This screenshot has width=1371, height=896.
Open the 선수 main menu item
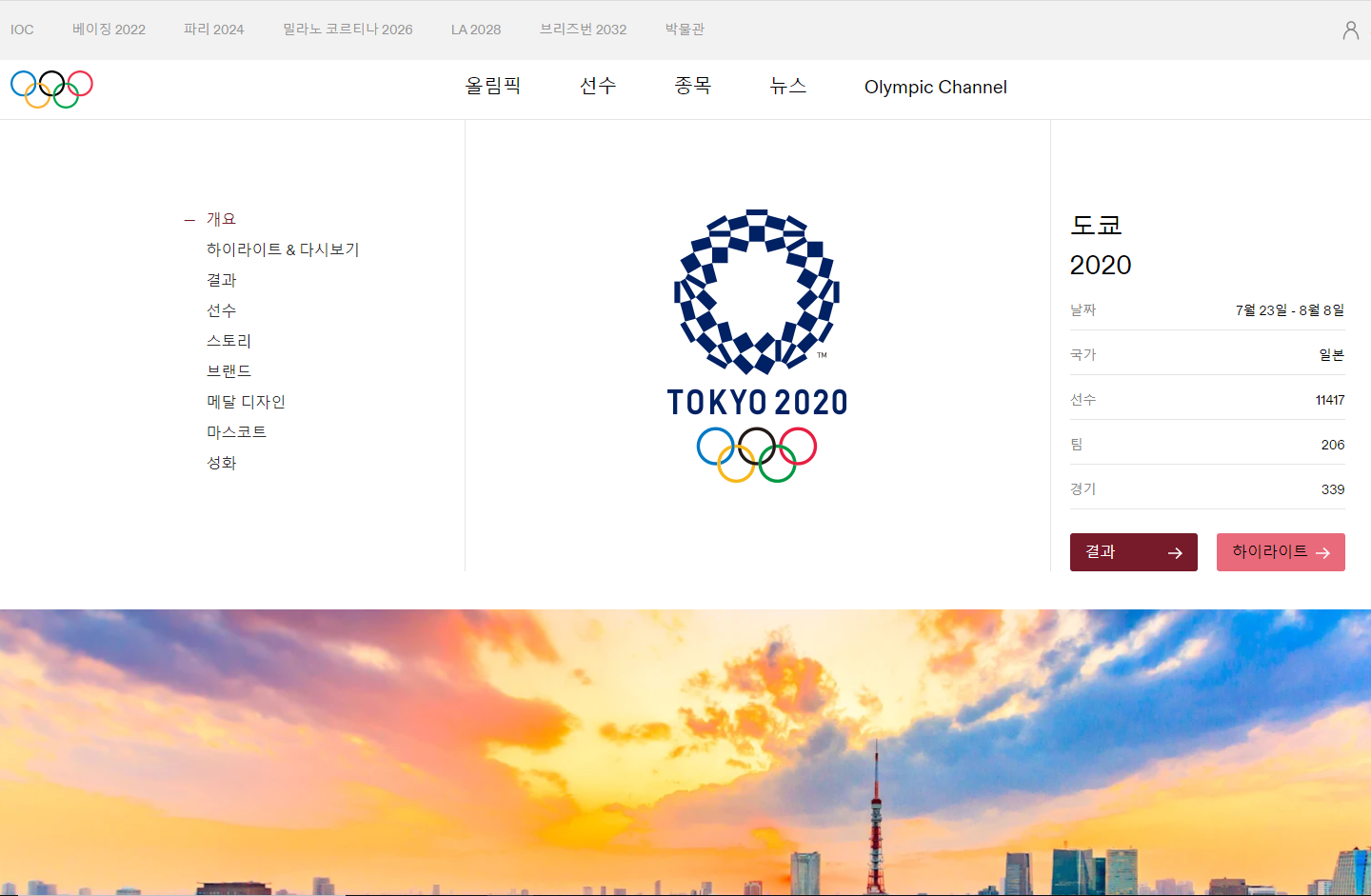coord(598,87)
